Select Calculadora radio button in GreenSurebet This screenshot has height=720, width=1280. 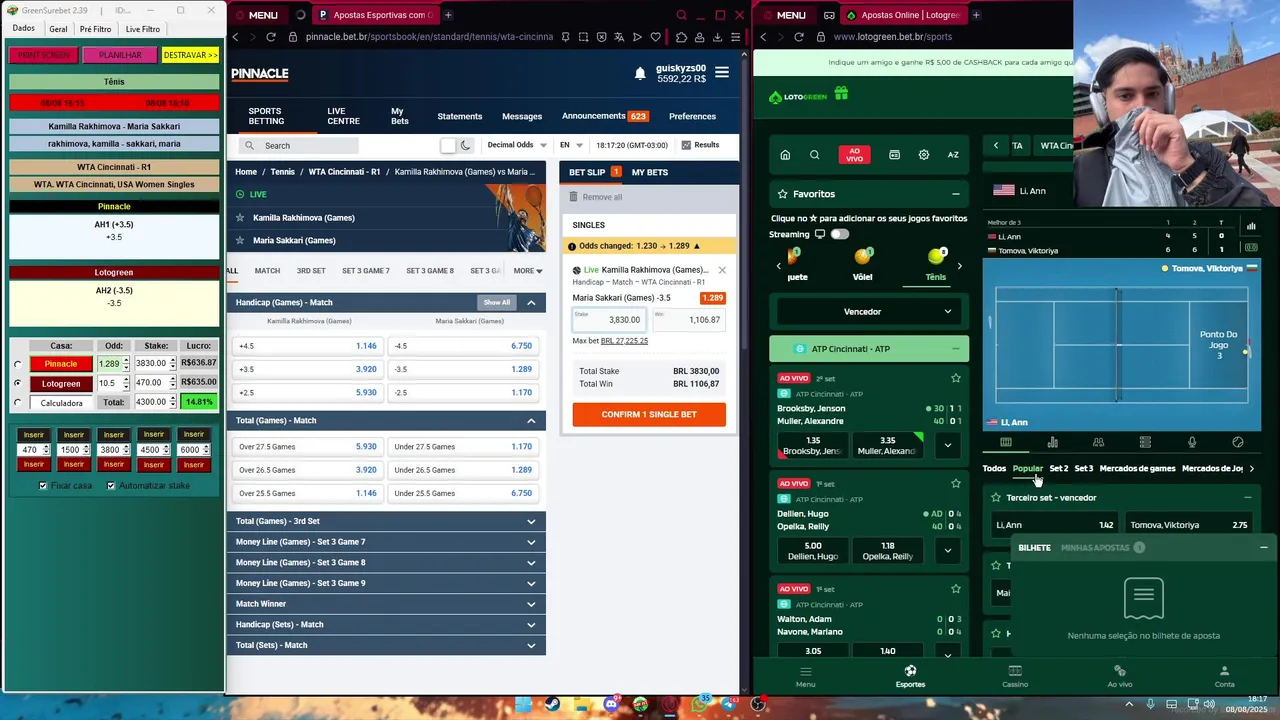click(17, 403)
